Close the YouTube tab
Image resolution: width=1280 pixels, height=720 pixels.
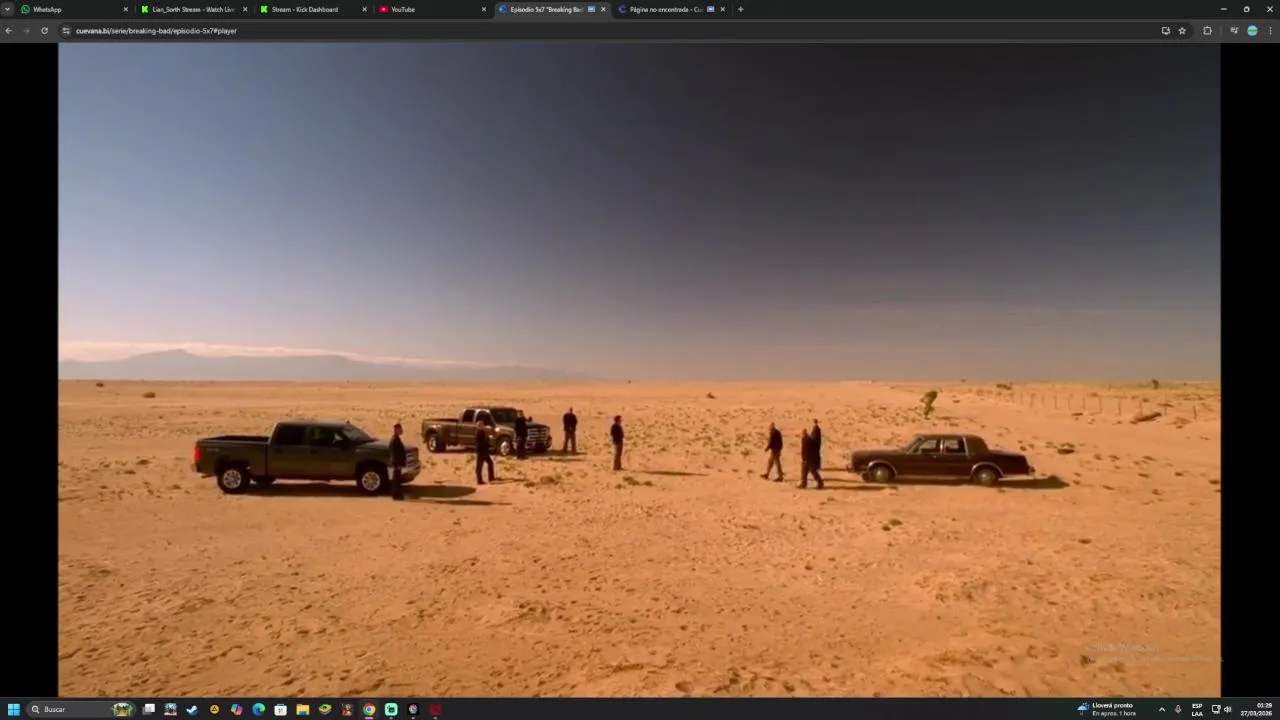(x=484, y=9)
